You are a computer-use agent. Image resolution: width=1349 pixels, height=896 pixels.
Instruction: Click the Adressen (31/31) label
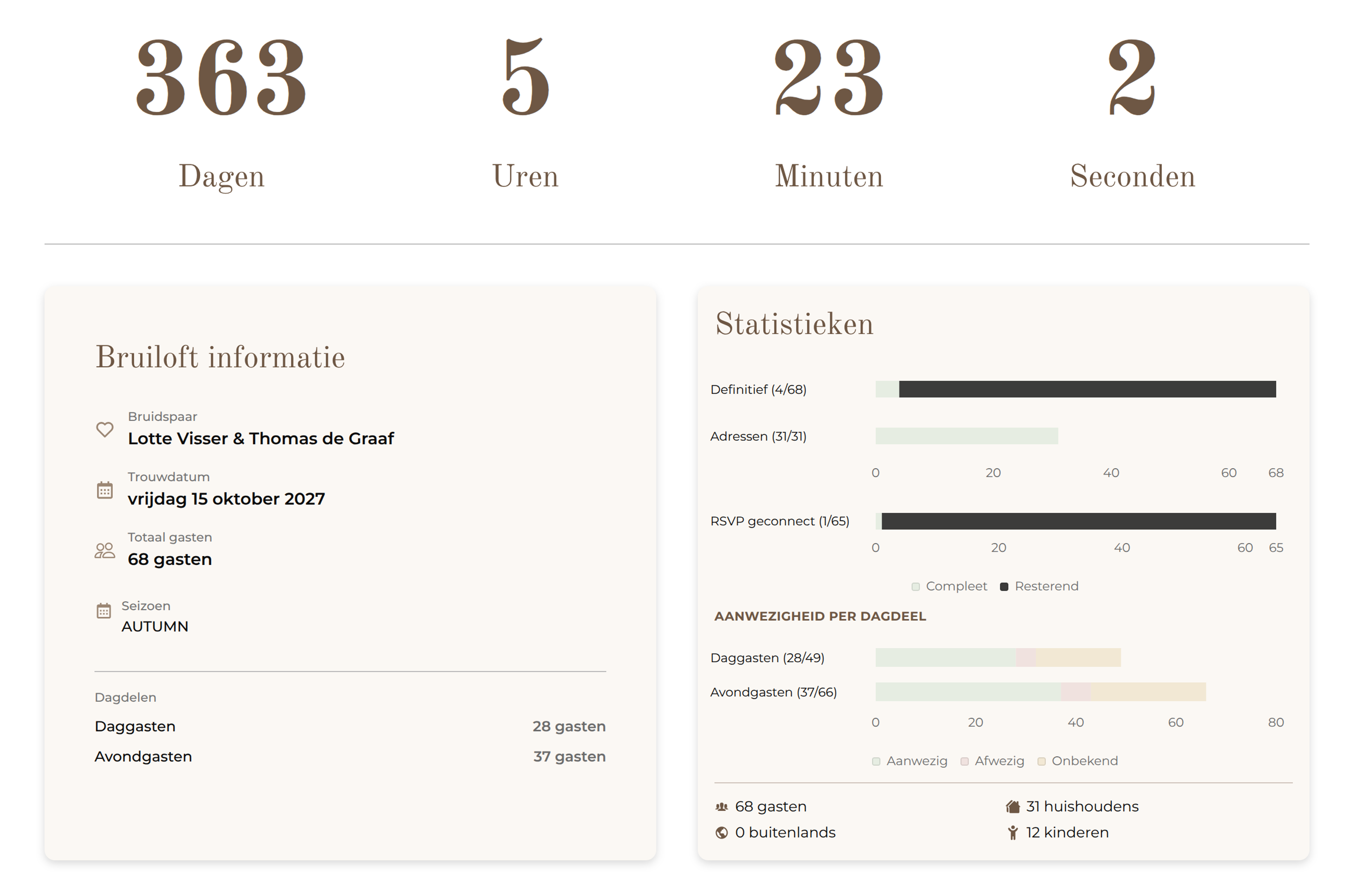coord(758,437)
